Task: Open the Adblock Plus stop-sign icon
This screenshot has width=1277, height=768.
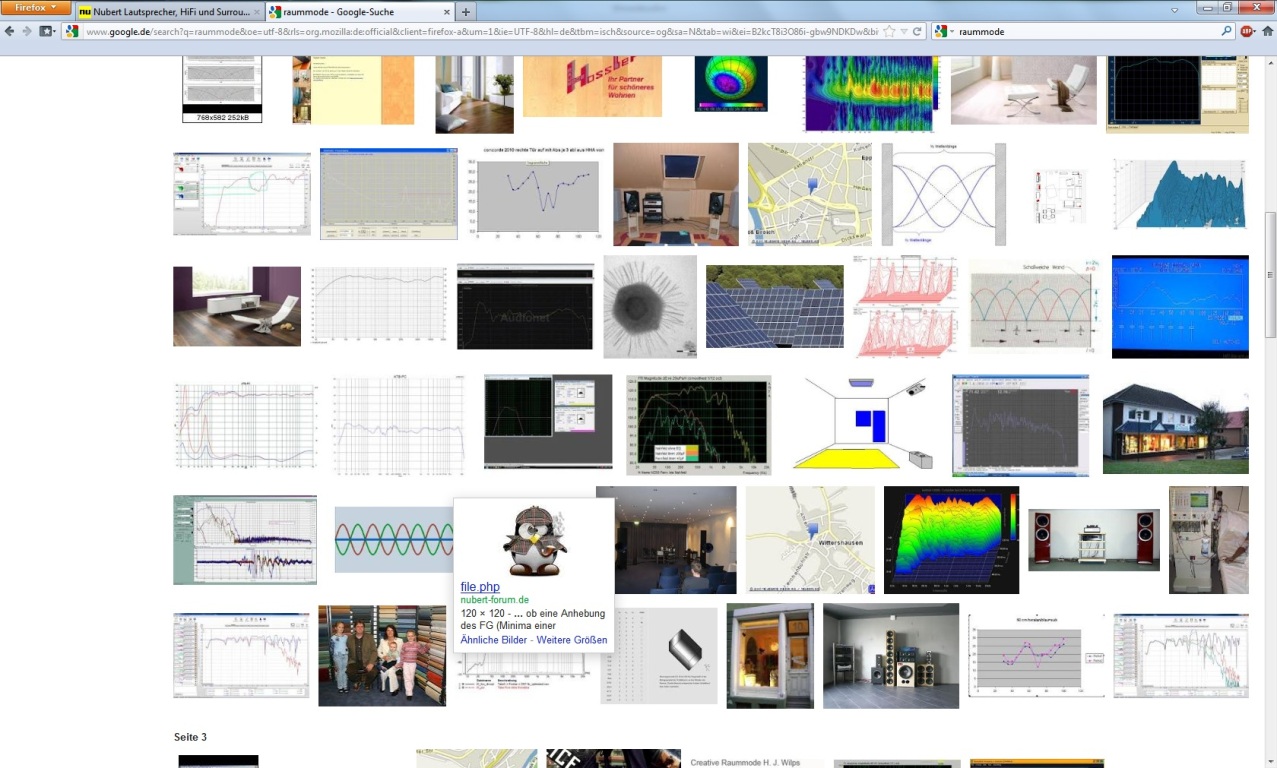Action: (1247, 32)
